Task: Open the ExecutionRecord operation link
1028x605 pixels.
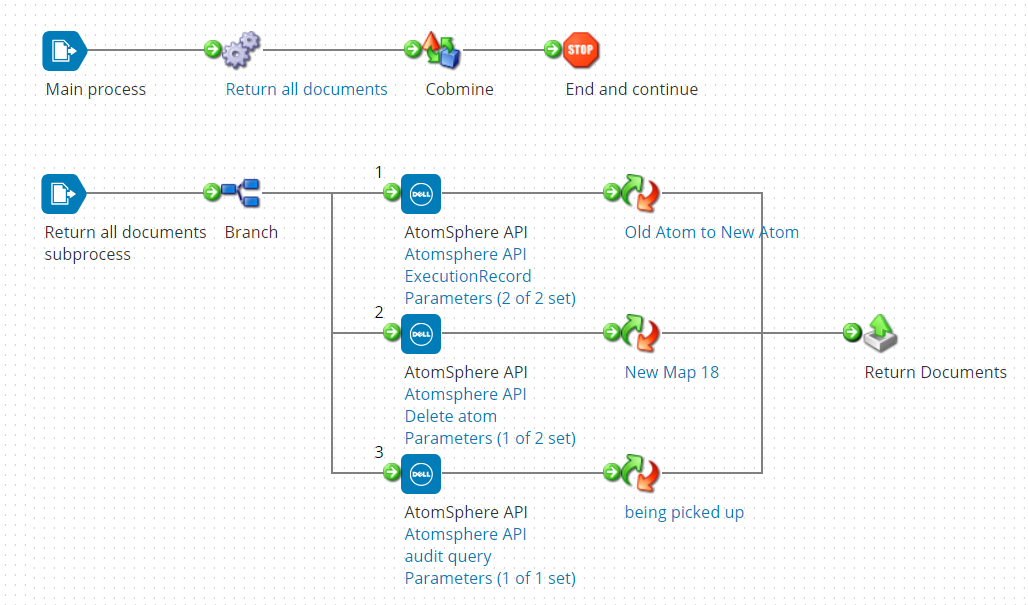Action: point(468,276)
